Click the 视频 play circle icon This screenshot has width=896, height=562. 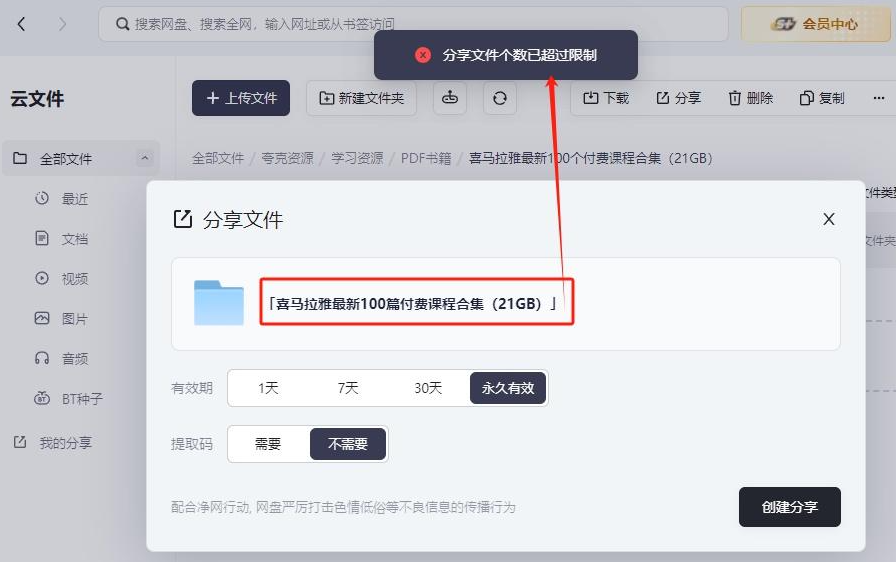point(42,278)
